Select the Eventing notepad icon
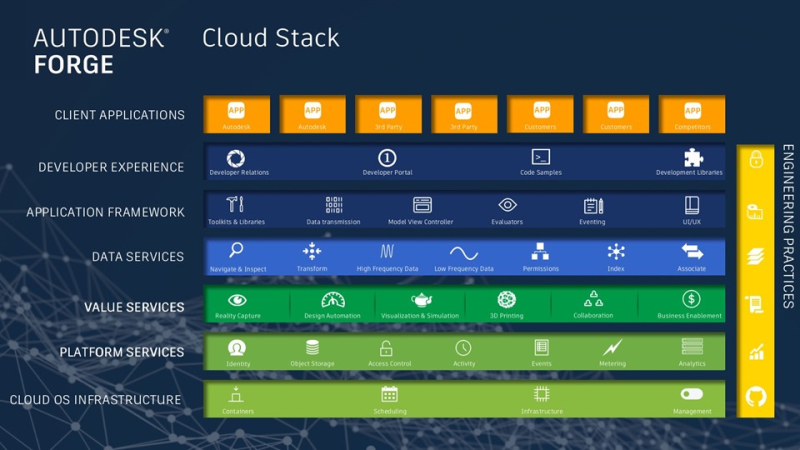The height and width of the screenshot is (450, 800). 593,206
